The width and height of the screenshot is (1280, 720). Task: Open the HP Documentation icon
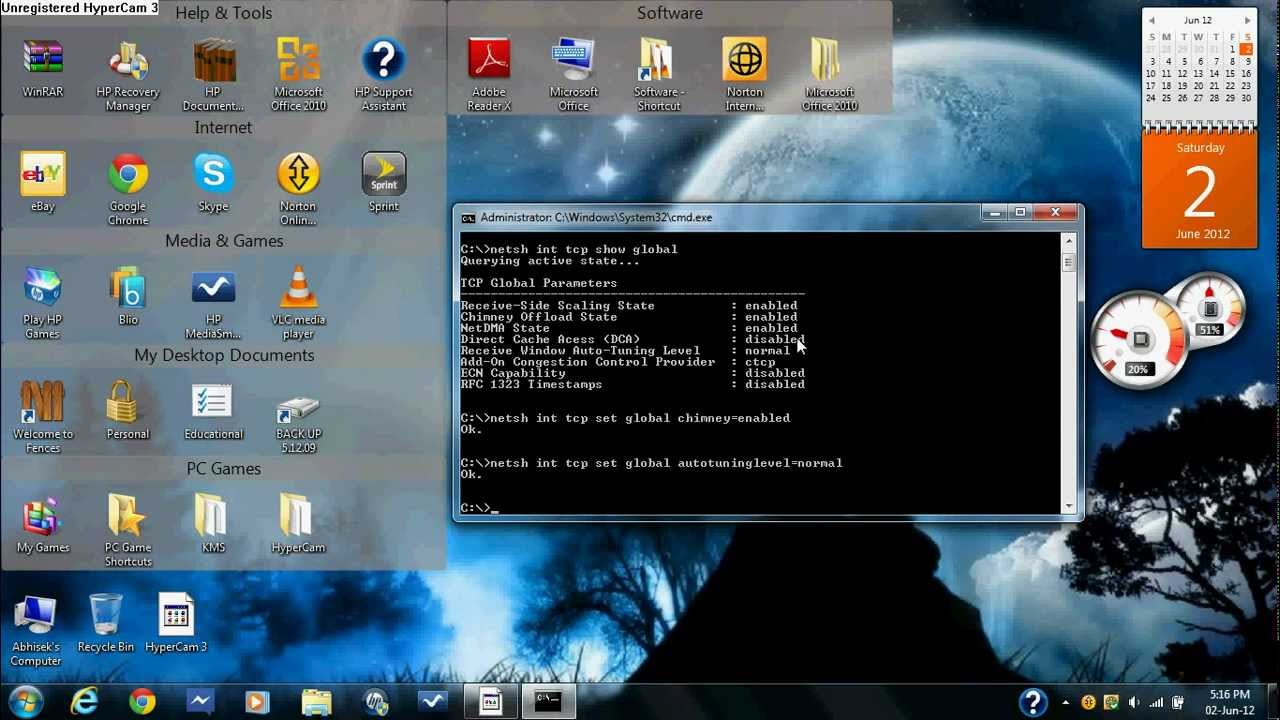pos(213,75)
